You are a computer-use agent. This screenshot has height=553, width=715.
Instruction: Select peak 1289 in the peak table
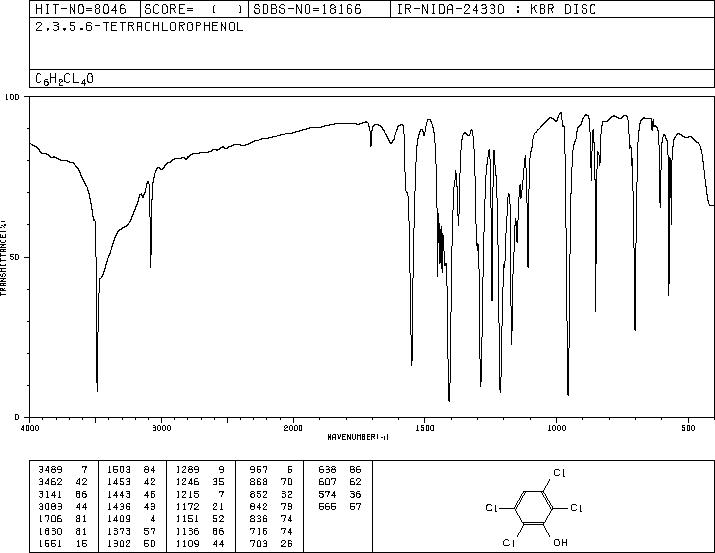coord(187,470)
